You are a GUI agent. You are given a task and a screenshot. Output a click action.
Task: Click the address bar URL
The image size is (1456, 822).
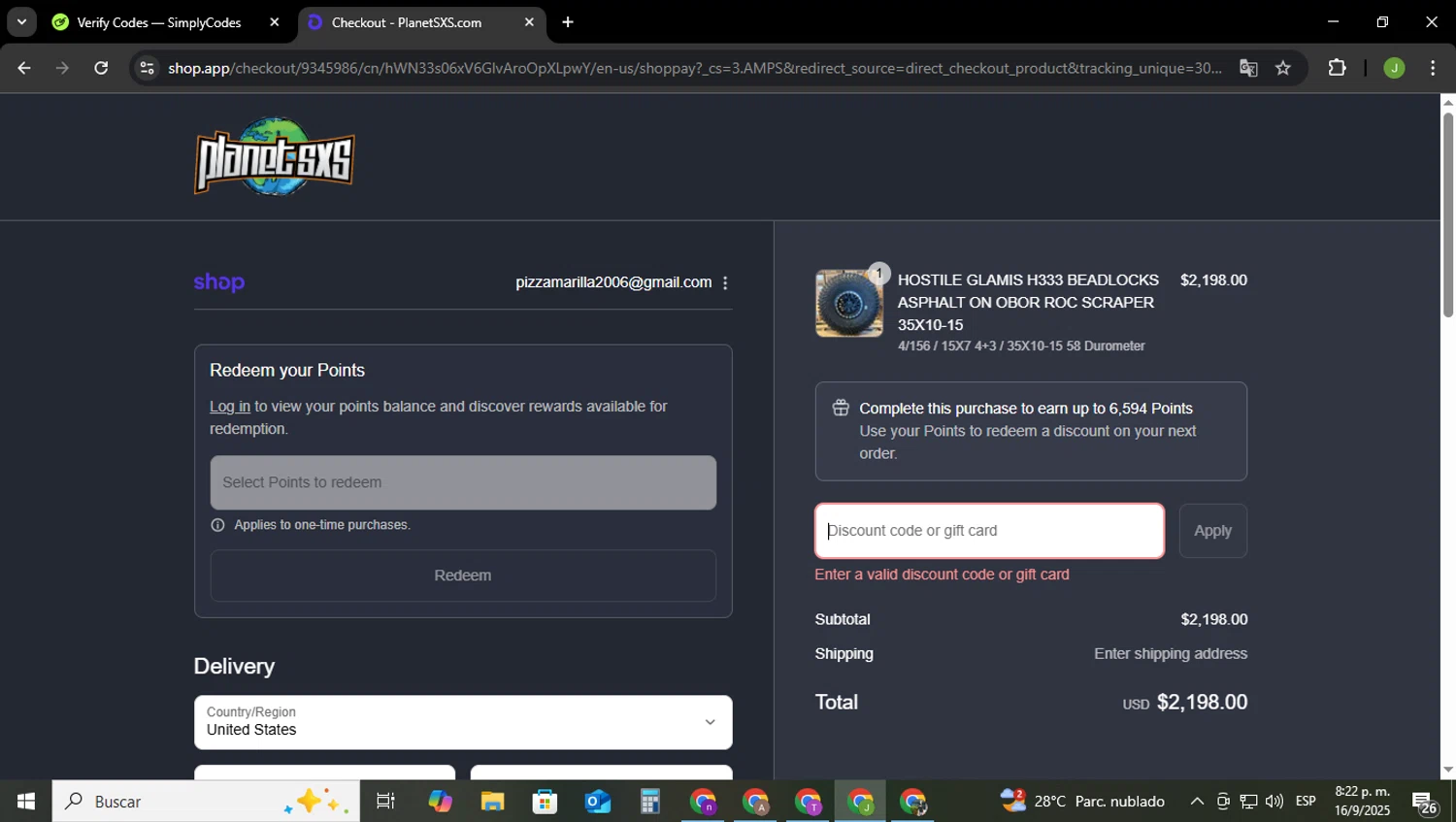coord(694,68)
